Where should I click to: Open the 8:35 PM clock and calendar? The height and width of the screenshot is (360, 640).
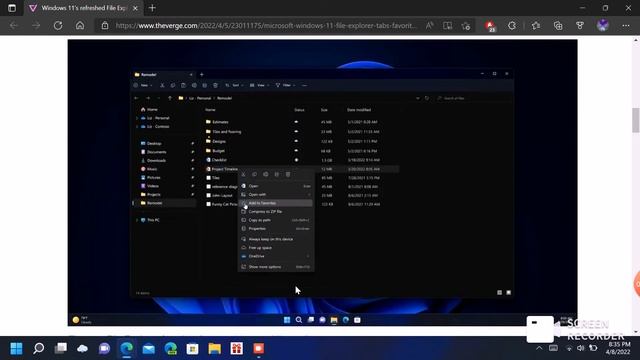point(618,348)
